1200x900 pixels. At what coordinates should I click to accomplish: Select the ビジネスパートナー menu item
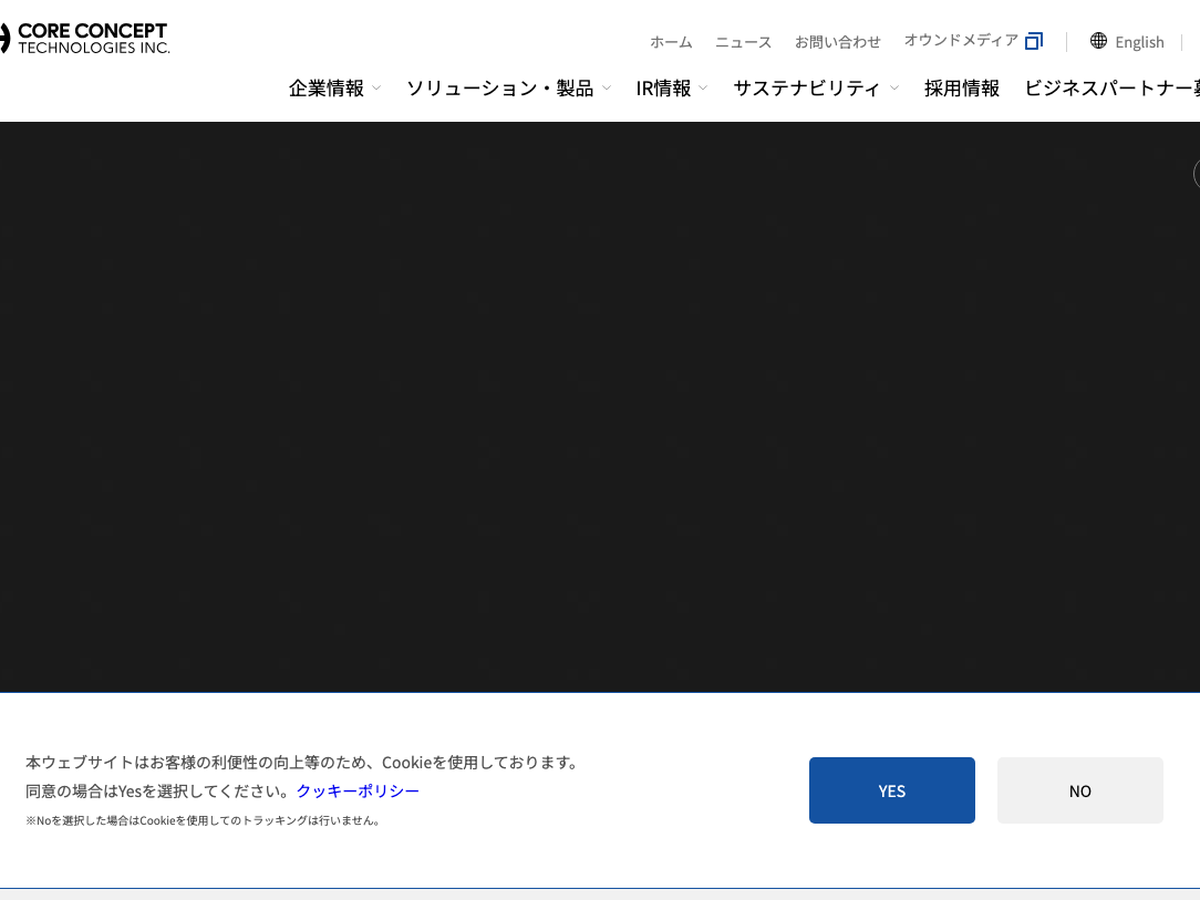[1110, 88]
